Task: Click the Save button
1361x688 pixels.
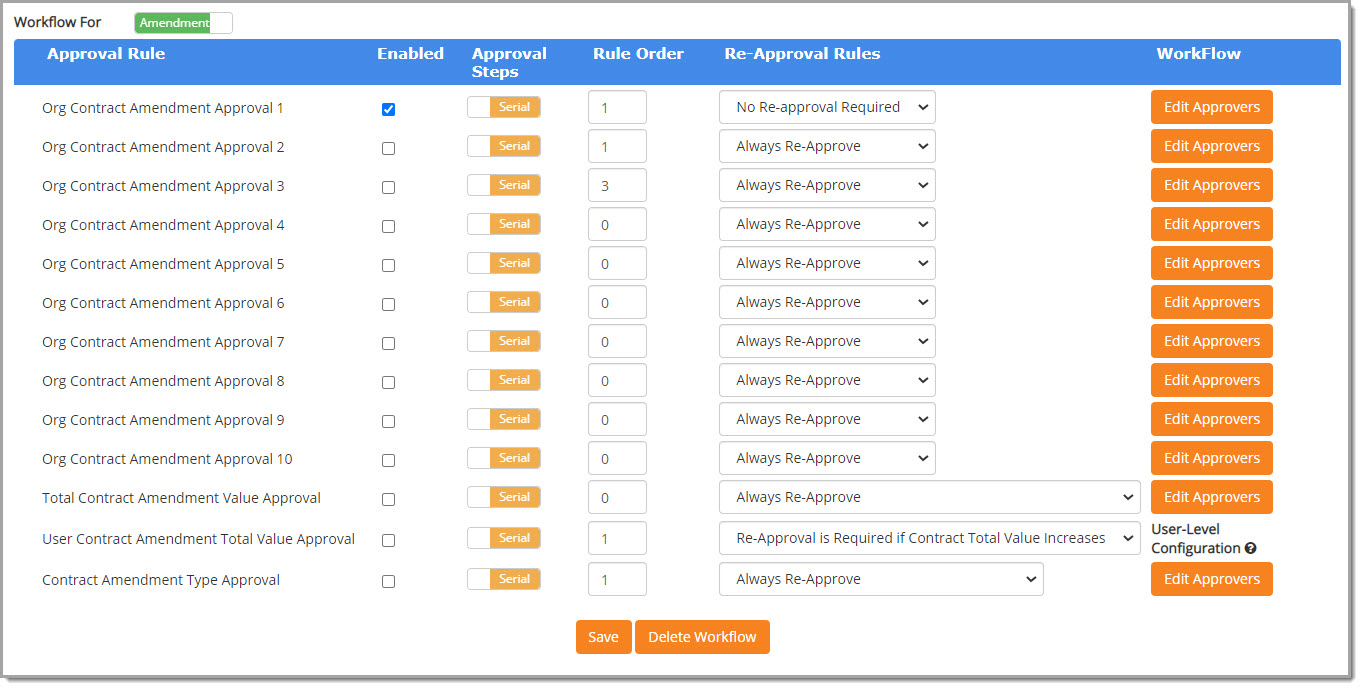Action: pos(603,636)
